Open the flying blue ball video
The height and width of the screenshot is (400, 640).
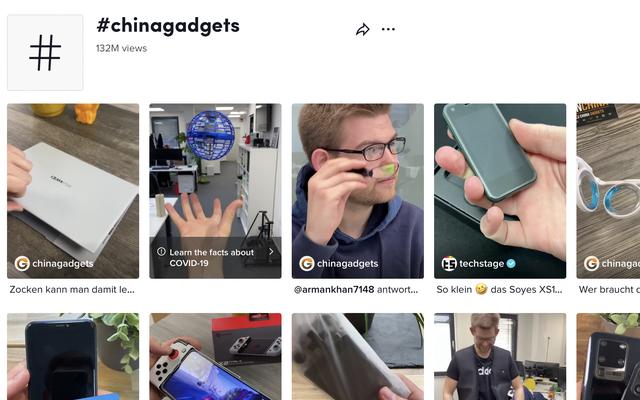pyautogui.click(x=215, y=191)
